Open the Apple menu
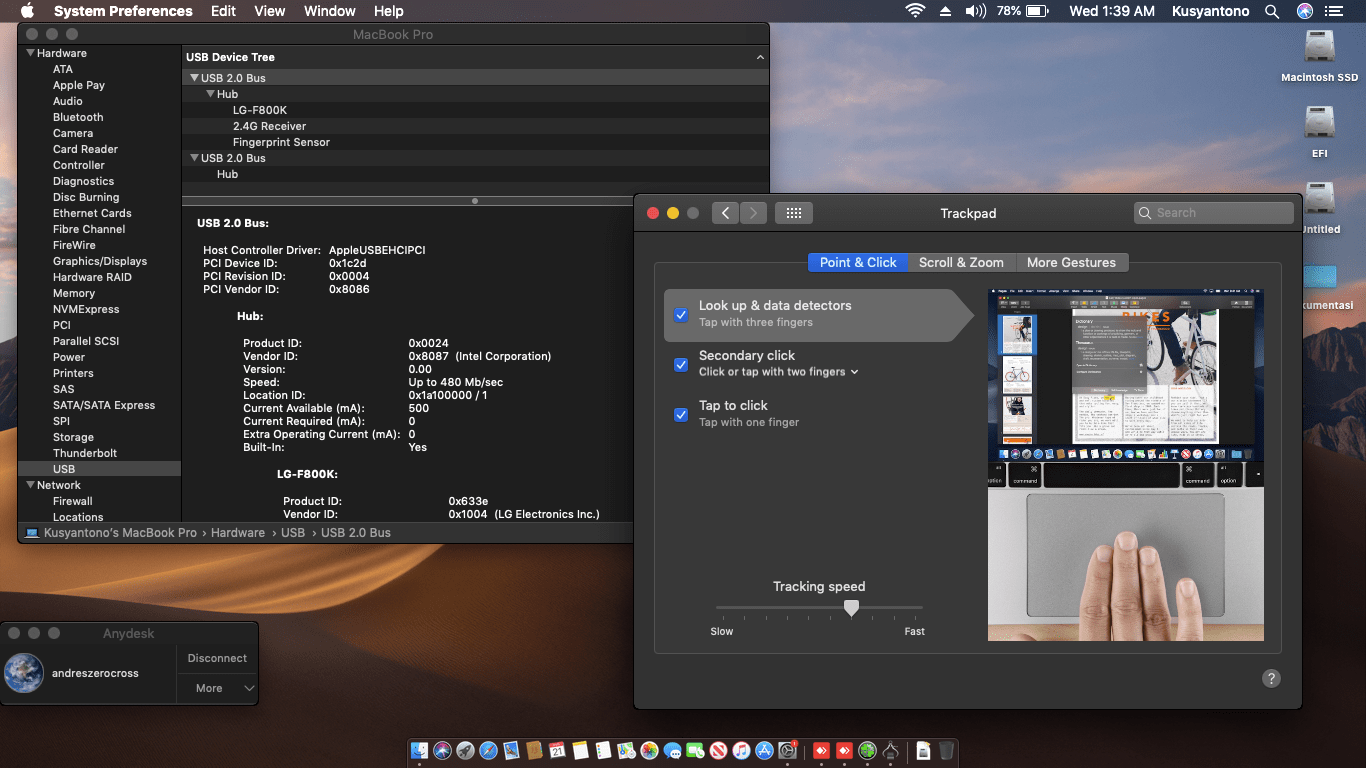The height and width of the screenshot is (768, 1366). pos(27,11)
